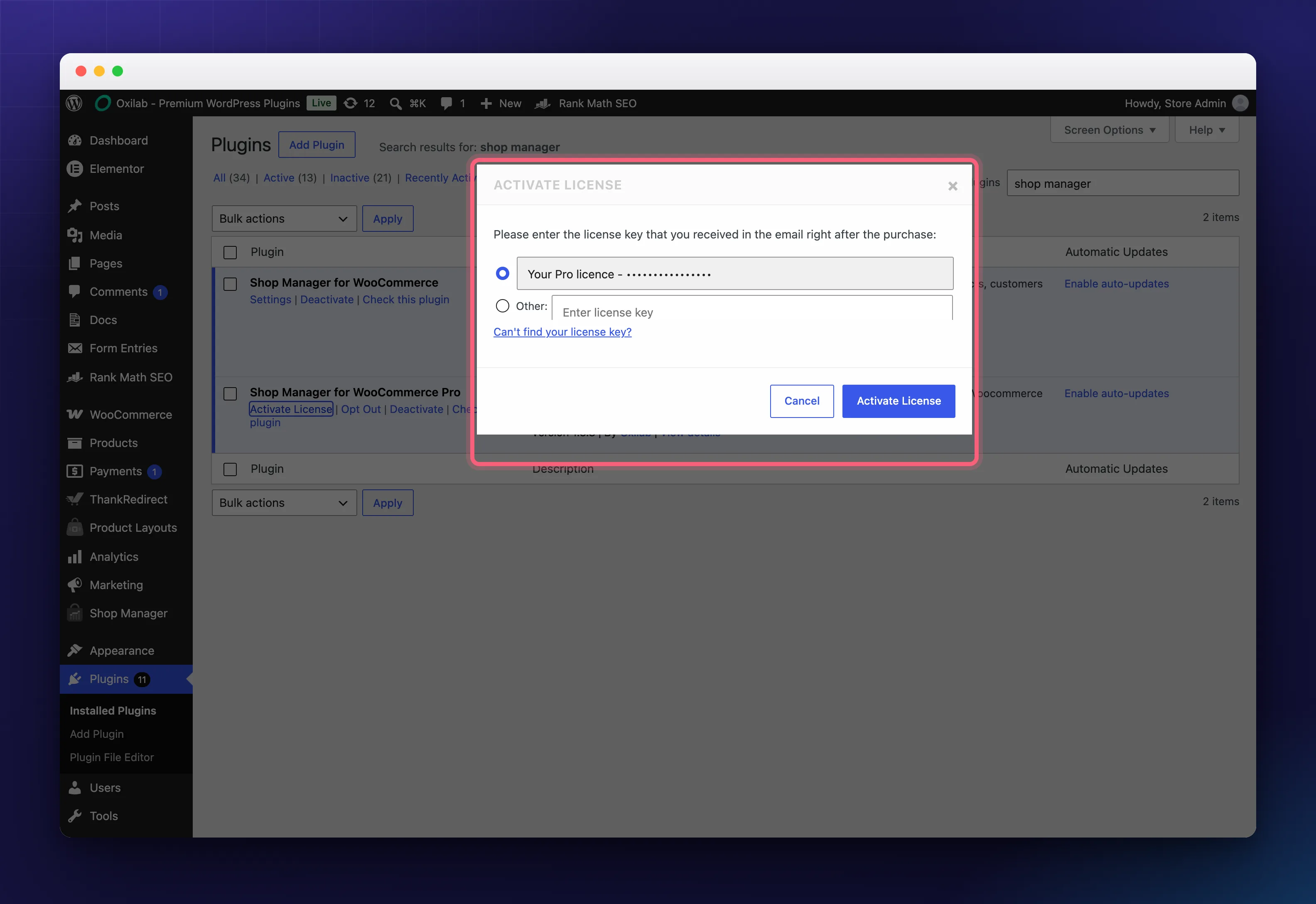Select the Other license key radio button
Image resolution: width=1316 pixels, height=904 pixels.
(502, 306)
